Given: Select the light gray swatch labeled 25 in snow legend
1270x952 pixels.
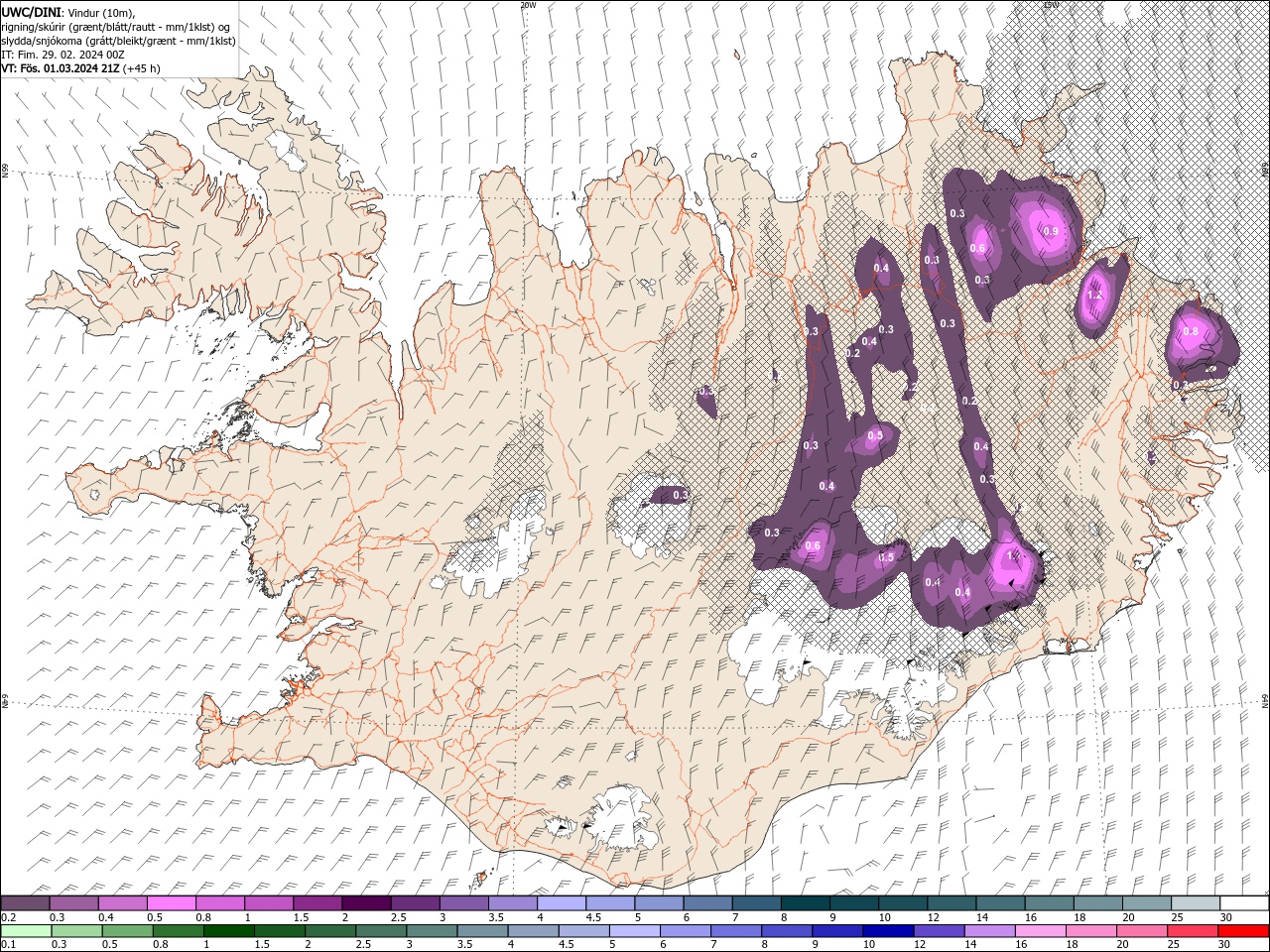Looking at the screenshot, I should pos(1196,902).
